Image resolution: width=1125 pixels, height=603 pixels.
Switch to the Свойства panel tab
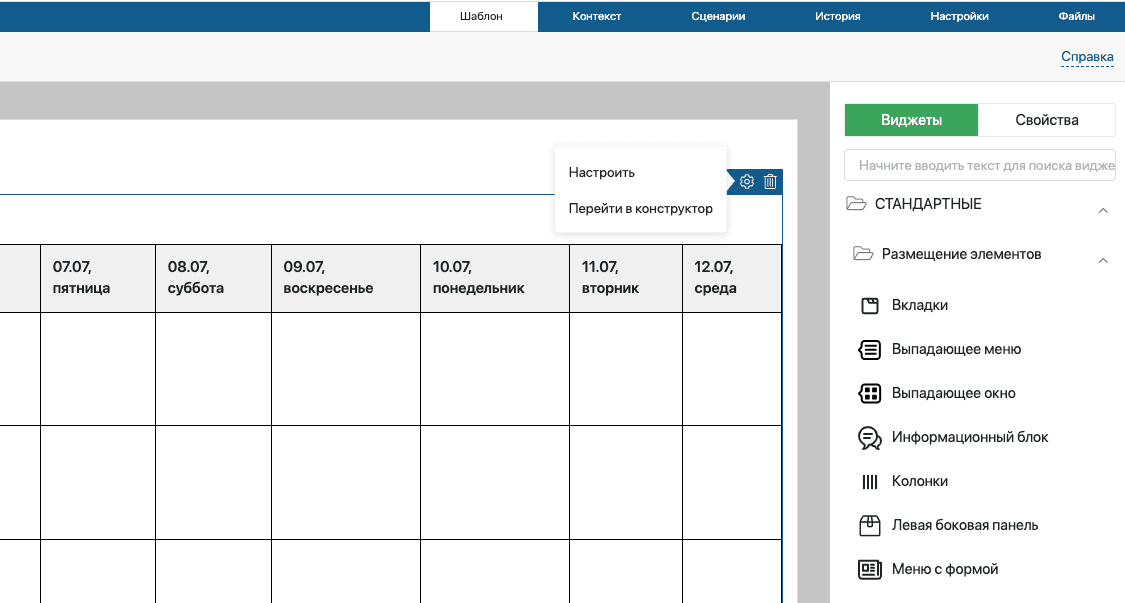(x=1047, y=119)
